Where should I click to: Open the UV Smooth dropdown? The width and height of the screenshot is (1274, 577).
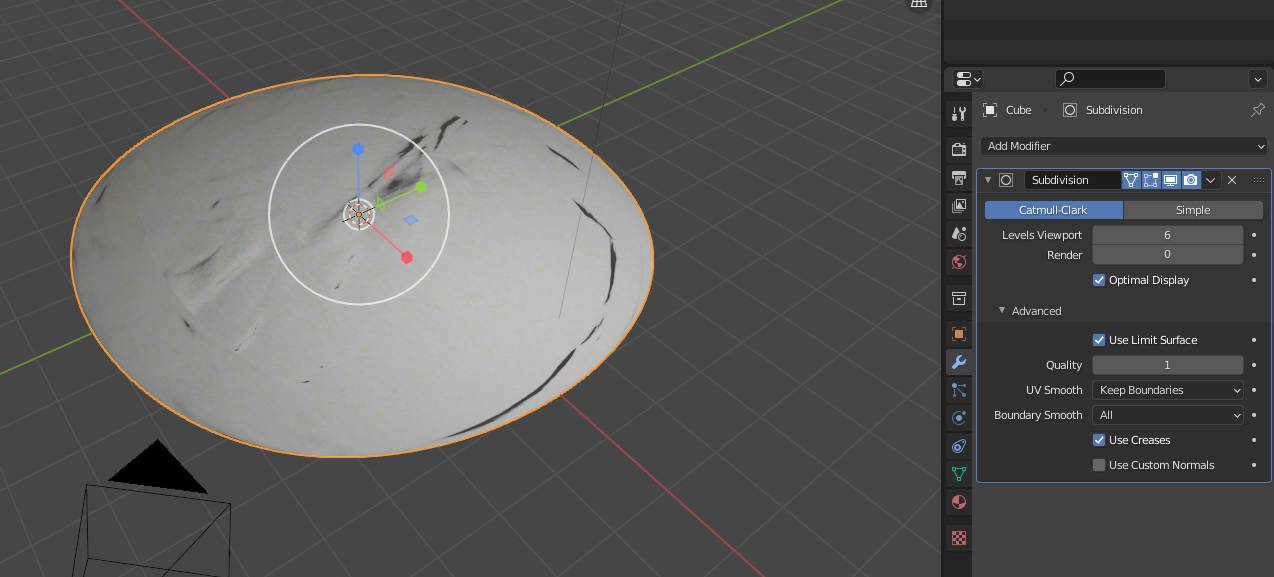coord(1167,390)
